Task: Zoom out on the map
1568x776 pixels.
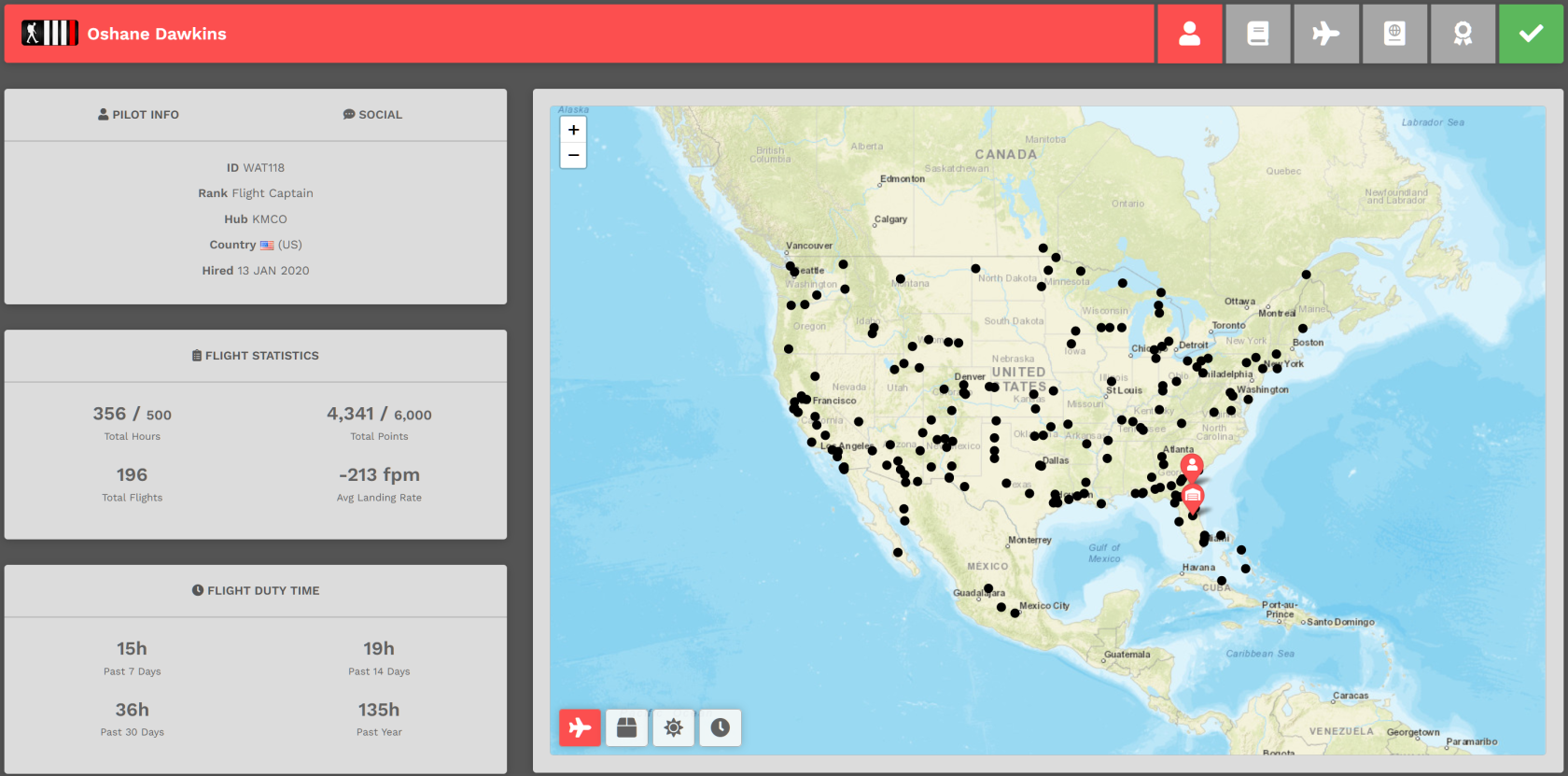Action: pyautogui.click(x=573, y=155)
